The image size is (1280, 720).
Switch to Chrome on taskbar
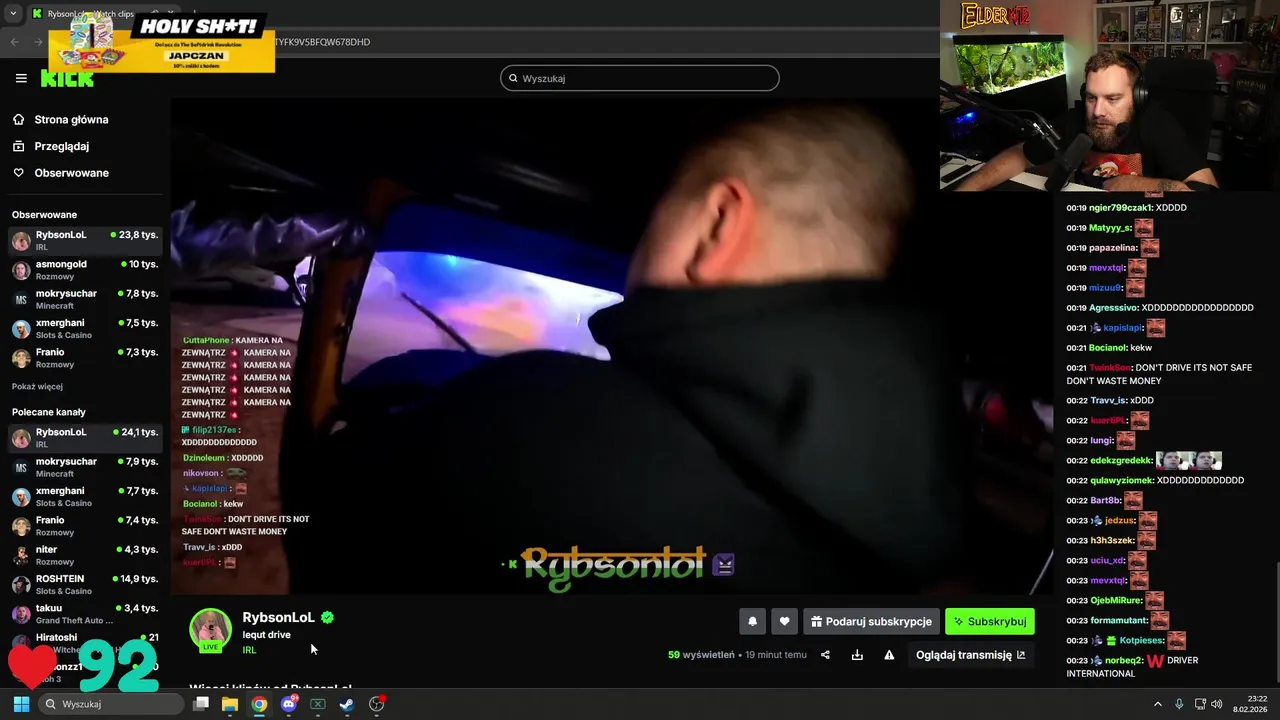(259, 704)
